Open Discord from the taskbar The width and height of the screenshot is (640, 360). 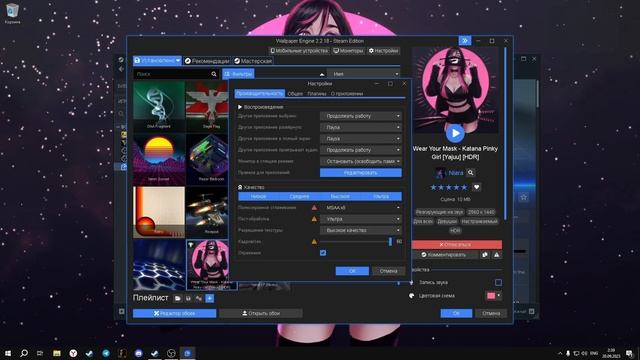click(x=138, y=353)
